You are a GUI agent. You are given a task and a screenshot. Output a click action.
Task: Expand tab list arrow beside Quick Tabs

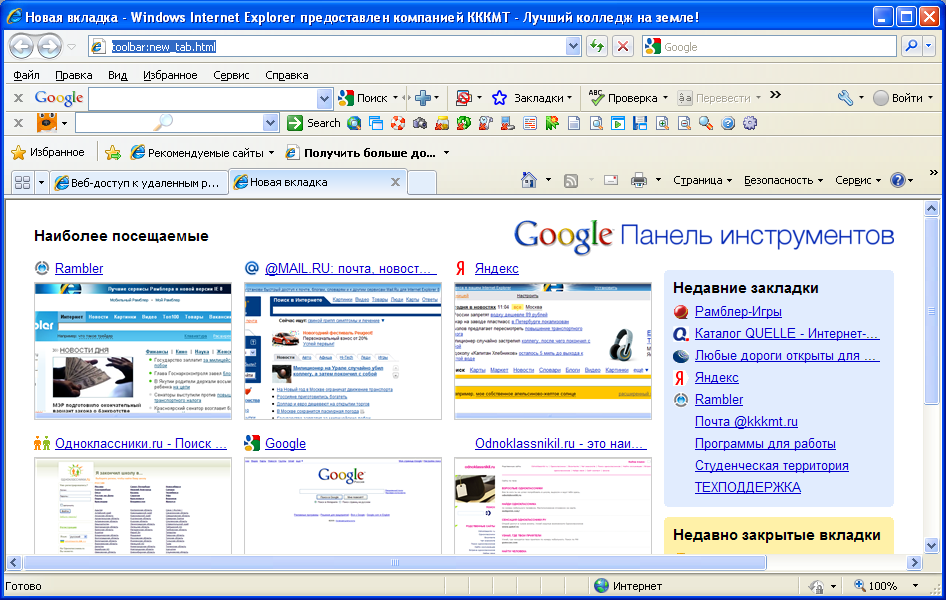[x=41, y=182]
